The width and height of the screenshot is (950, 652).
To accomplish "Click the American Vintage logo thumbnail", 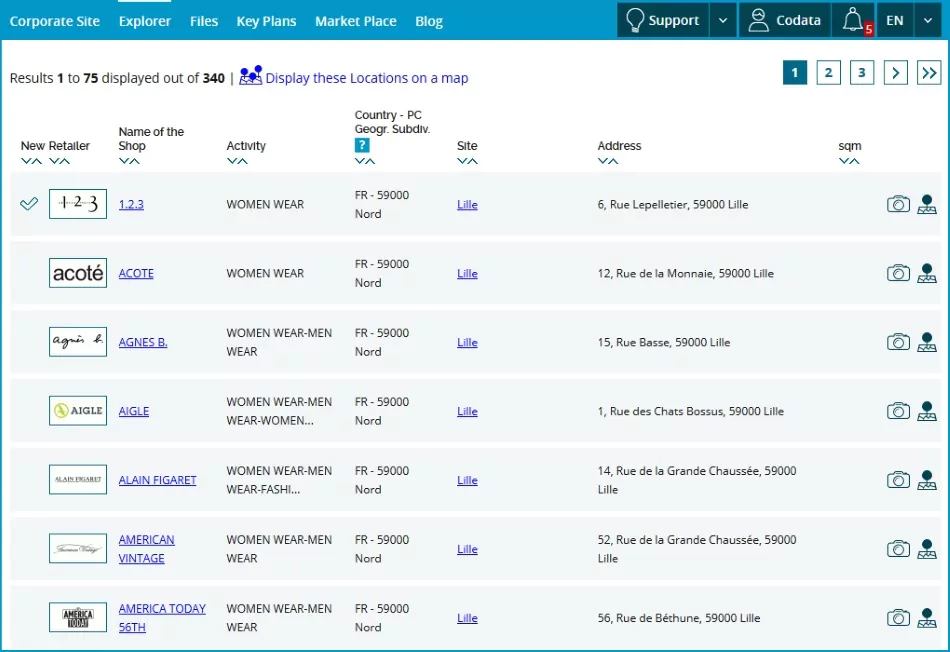I will click(78, 549).
